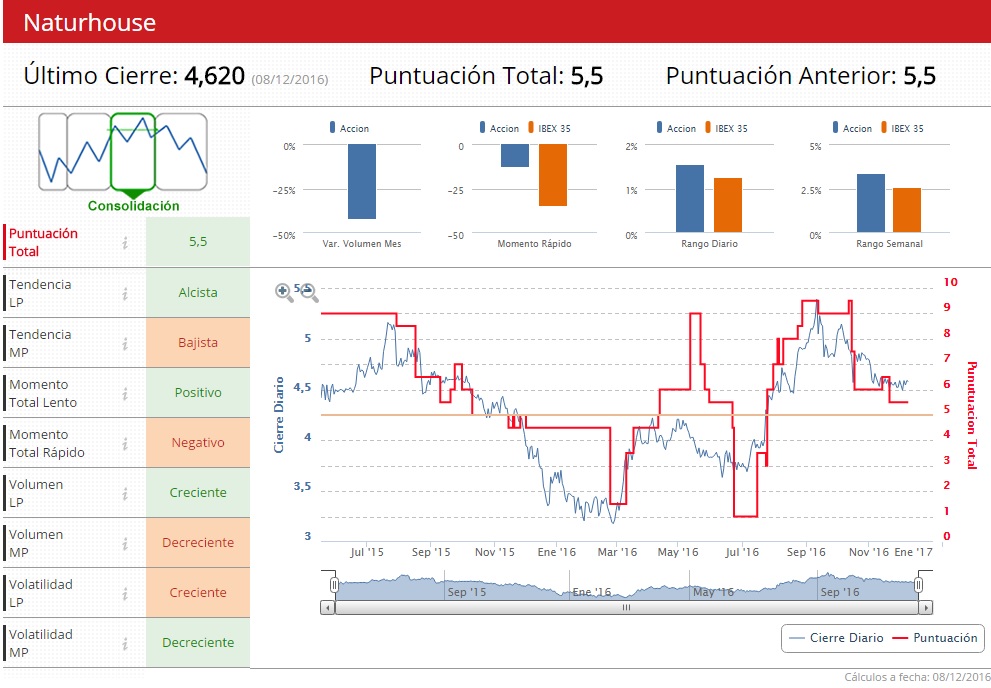Toggle IBEX 35 legend in Rango Diario chart
The height and width of the screenshot is (688, 991).
[726, 128]
